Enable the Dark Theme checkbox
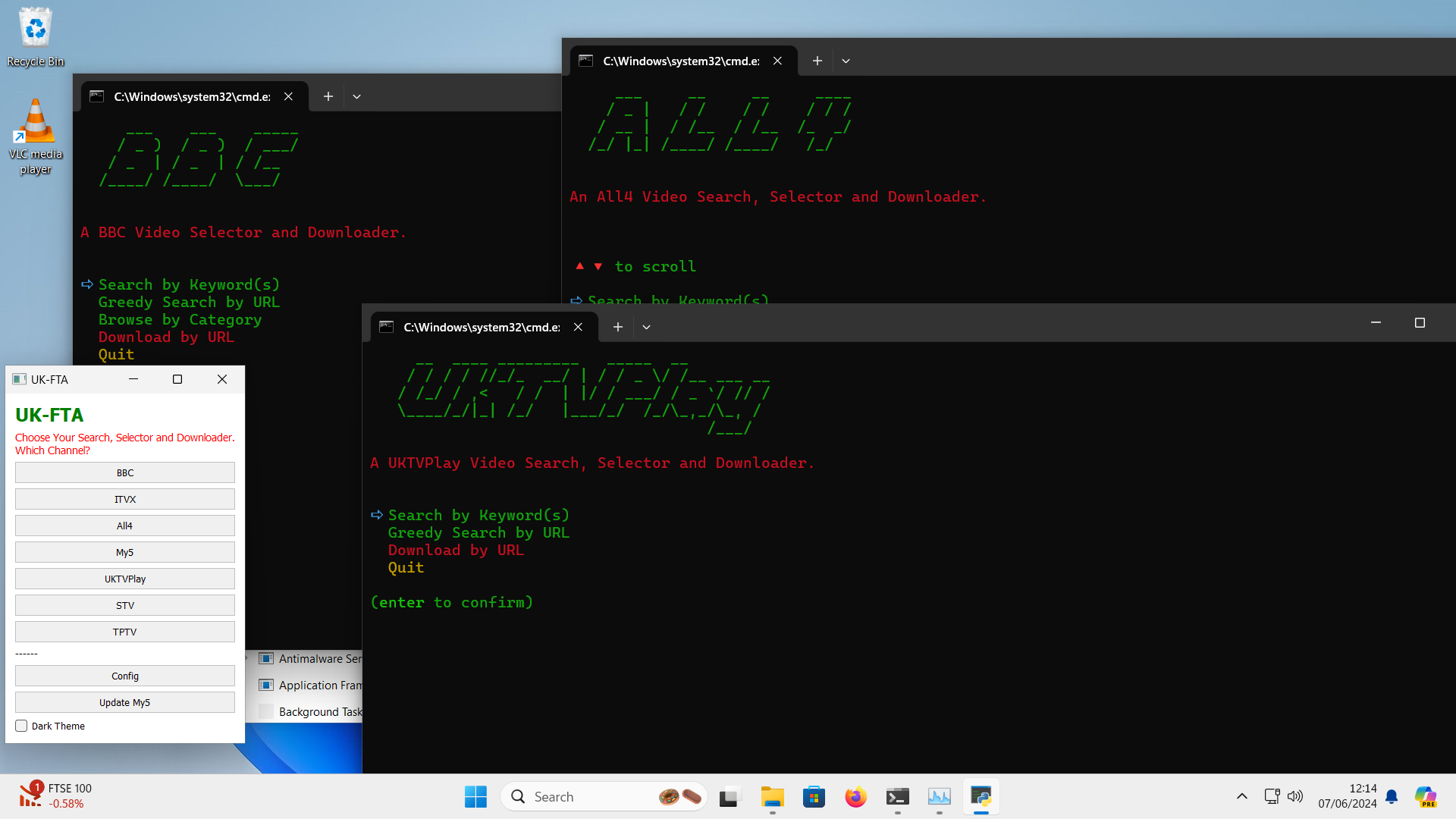The image size is (1456, 819). (x=22, y=726)
